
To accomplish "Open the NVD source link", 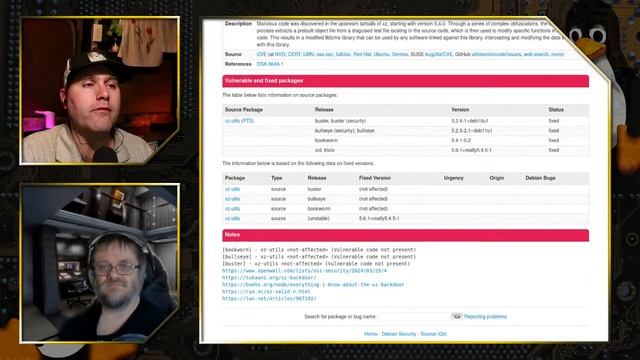I will (280, 54).
